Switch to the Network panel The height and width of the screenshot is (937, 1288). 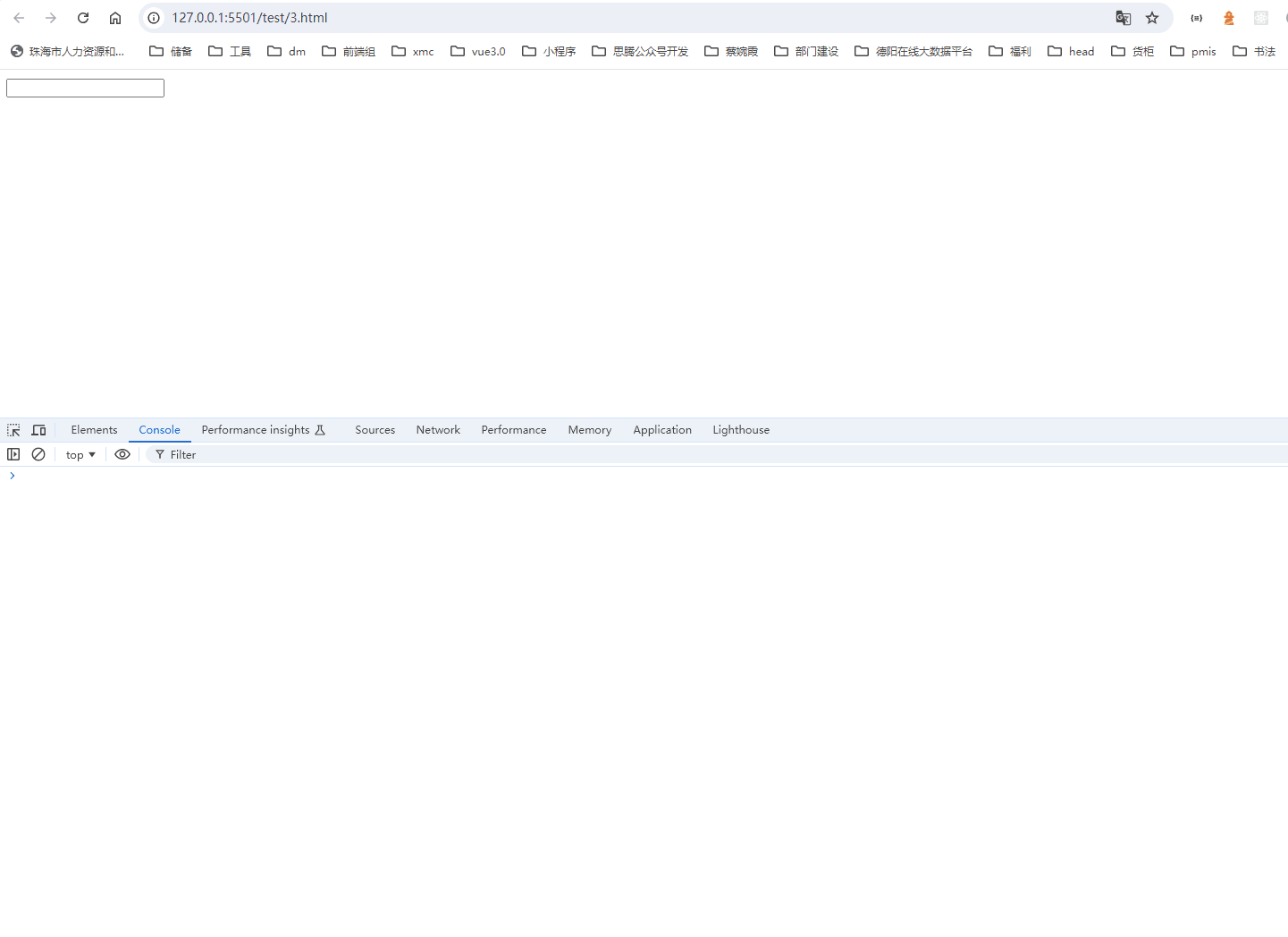coord(438,430)
